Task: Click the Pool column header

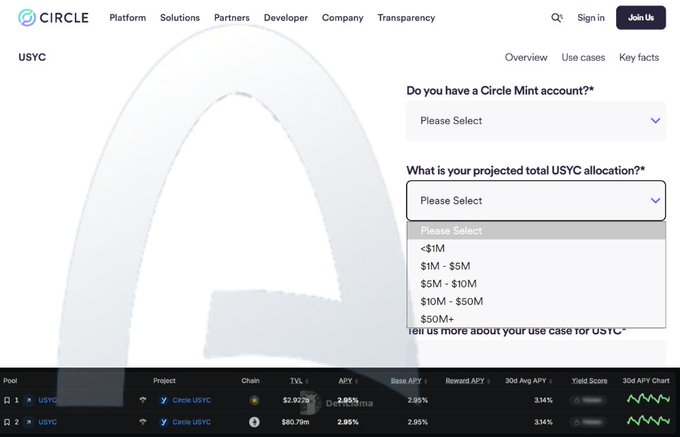Action: coord(10,381)
